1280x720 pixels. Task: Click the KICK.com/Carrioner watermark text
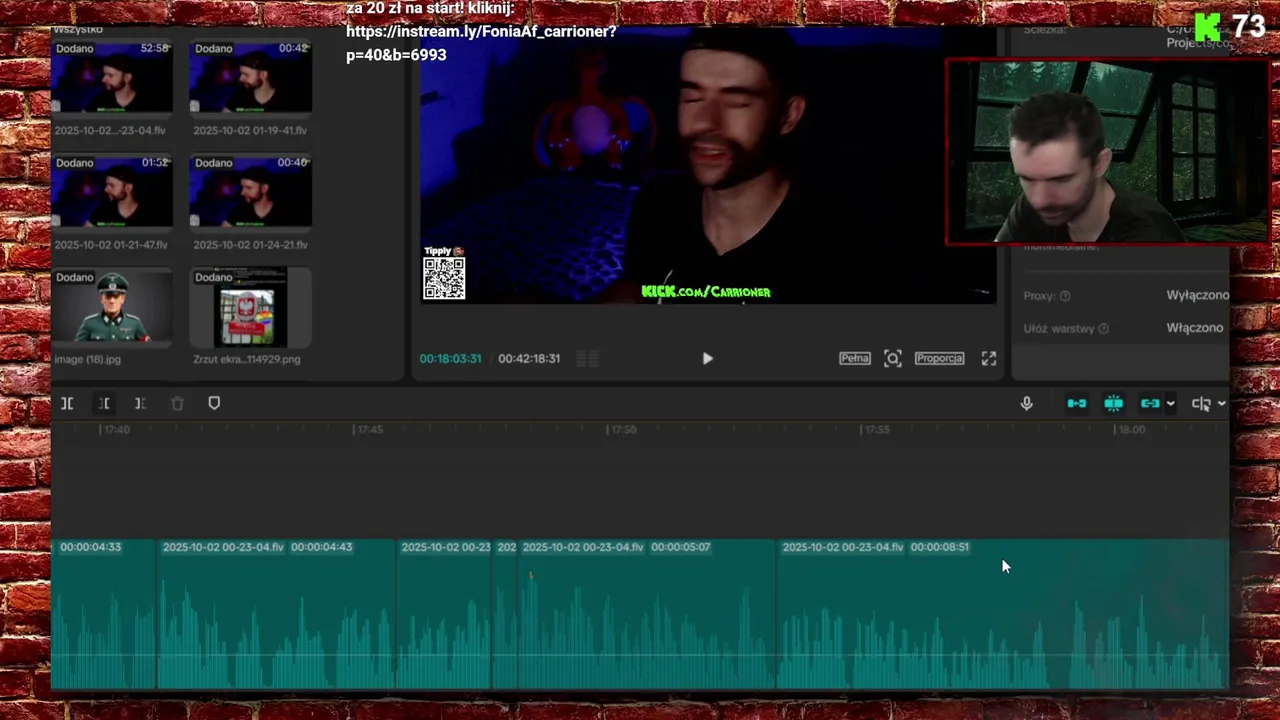(x=706, y=291)
